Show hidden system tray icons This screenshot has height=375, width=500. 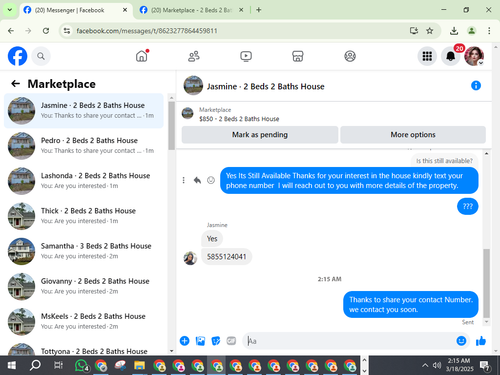(425, 365)
